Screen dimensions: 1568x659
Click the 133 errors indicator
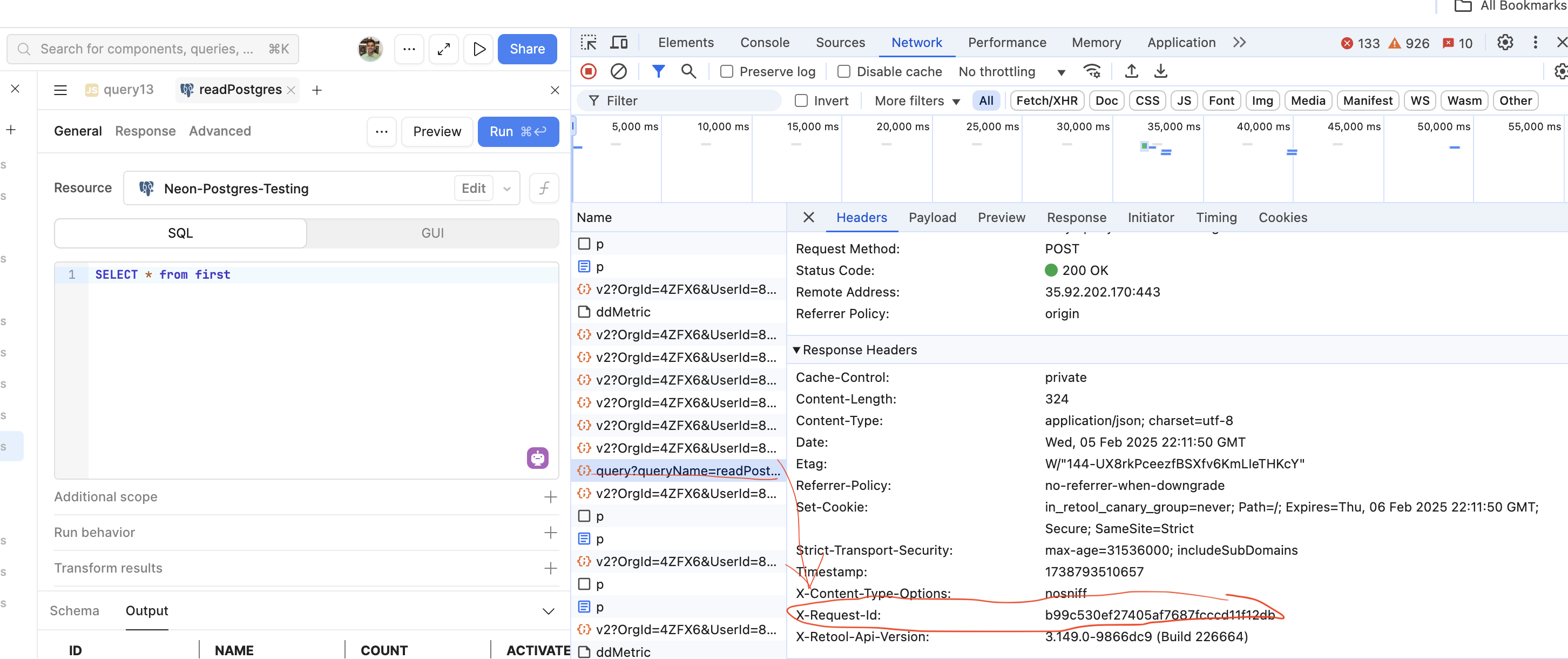[1360, 43]
